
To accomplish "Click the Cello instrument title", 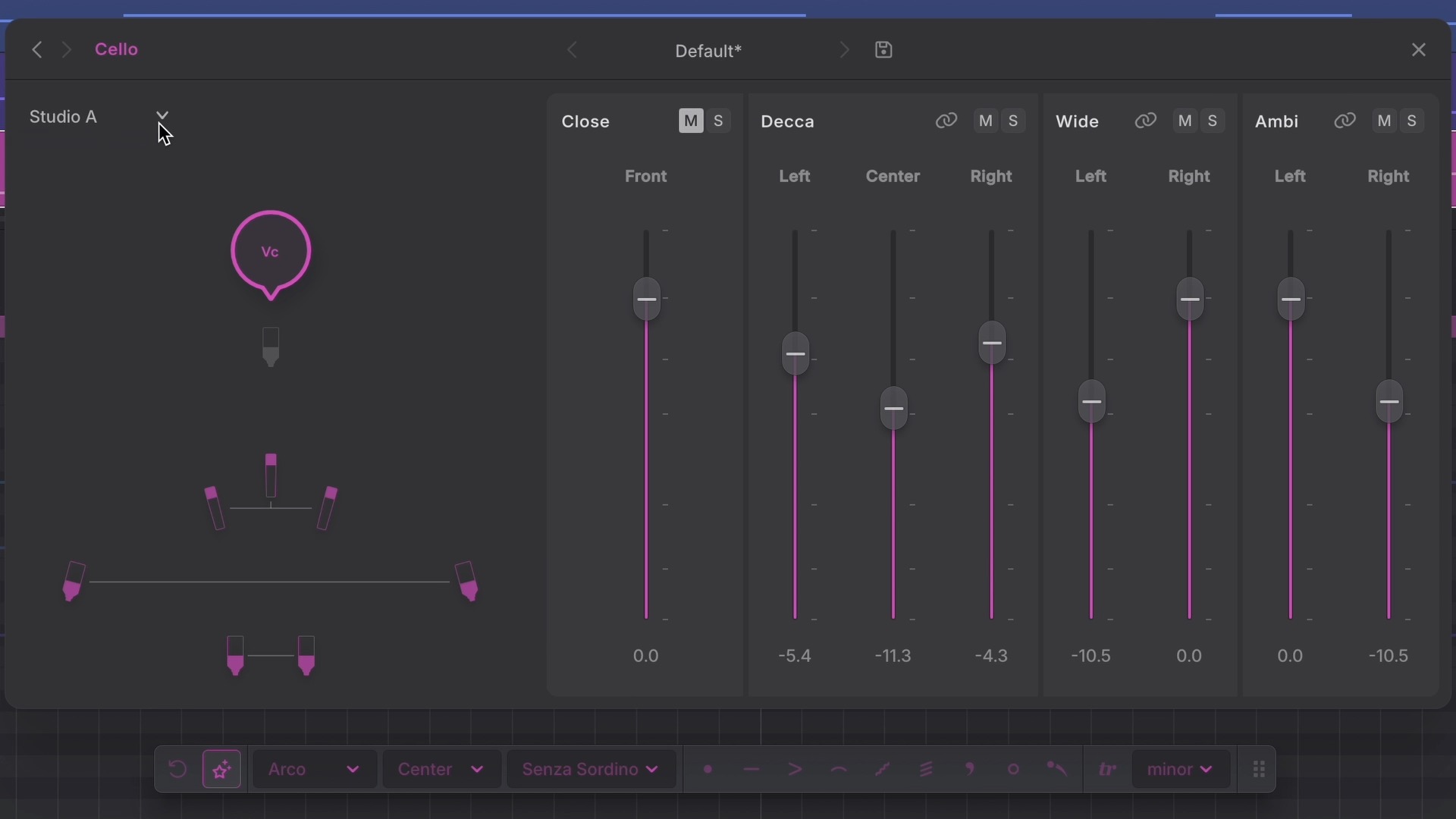I will [x=116, y=49].
